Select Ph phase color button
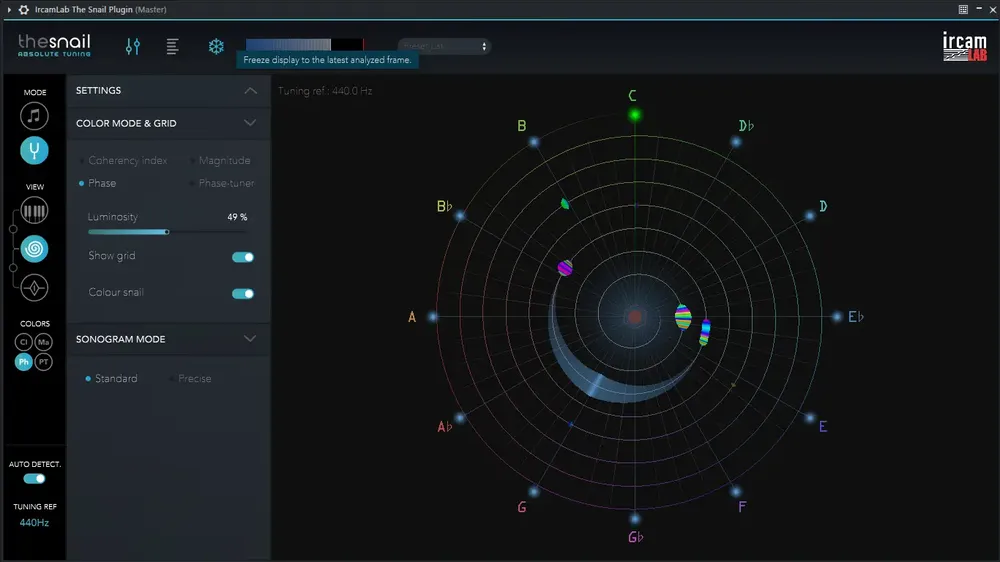The width and height of the screenshot is (1000, 562). (24, 362)
